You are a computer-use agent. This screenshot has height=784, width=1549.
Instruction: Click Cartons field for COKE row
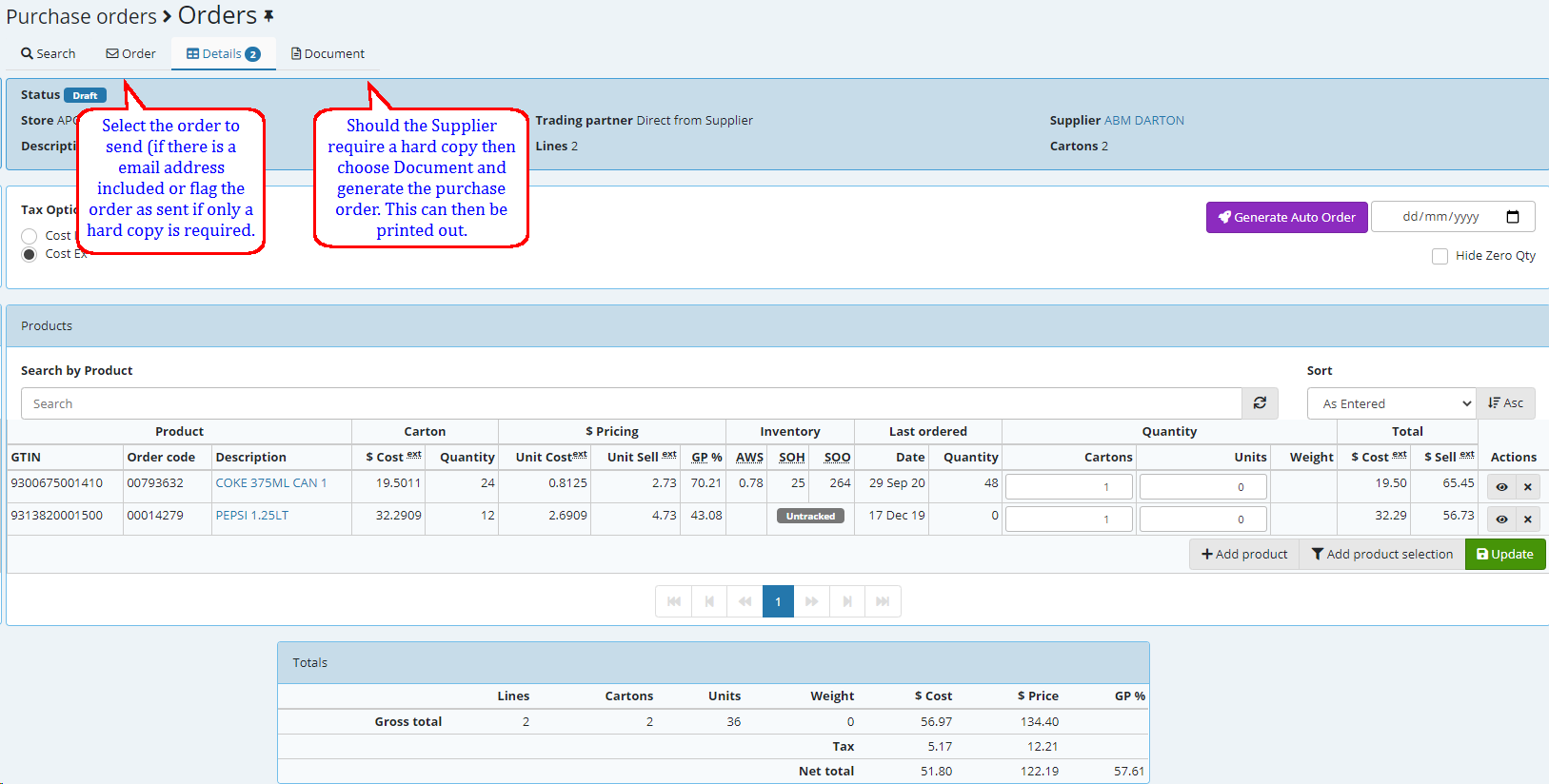[1069, 487]
